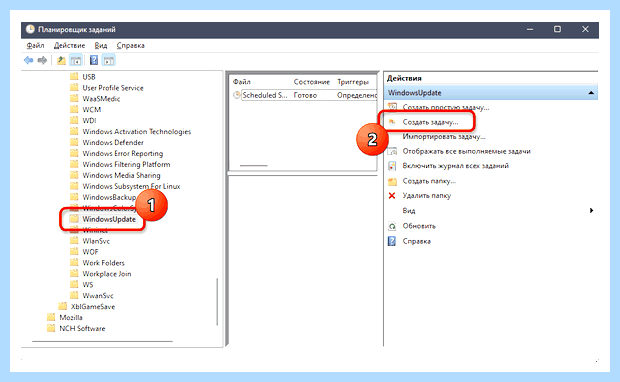Image resolution: width=620 pixels, height=382 pixels.
Task: Collapse the WindowsUpdate actions section arrow
Action: click(591, 93)
